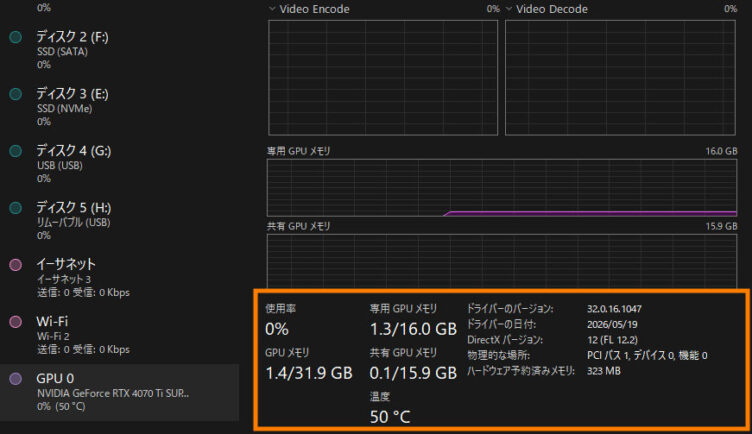This screenshot has width=752, height=434.
Task: Click the 共有 GPU メモリ usage graph
Action: 502,261
